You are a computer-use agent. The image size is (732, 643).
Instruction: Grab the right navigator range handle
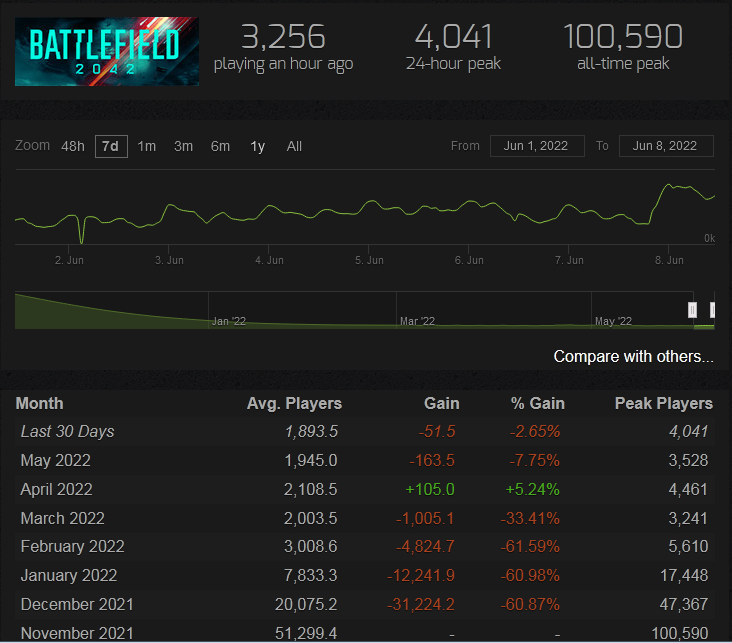(712, 310)
